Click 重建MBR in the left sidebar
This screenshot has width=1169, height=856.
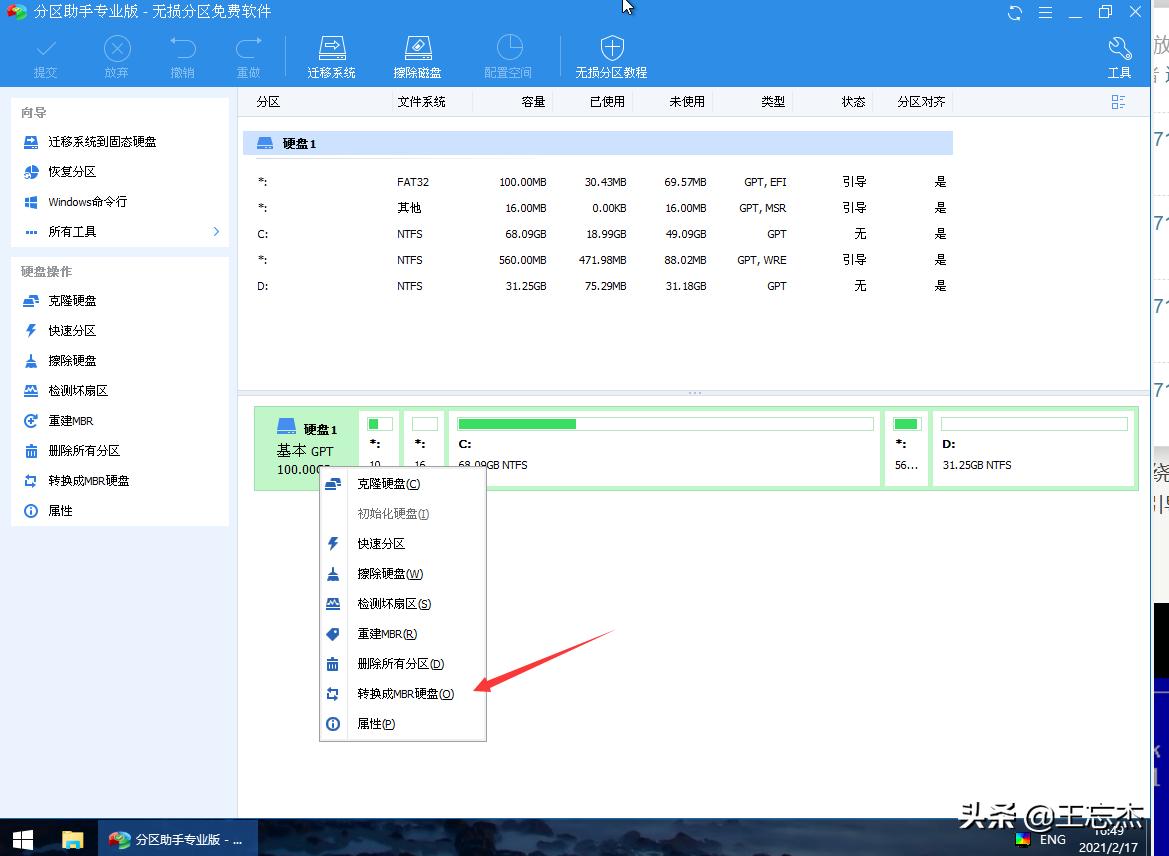point(70,421)
